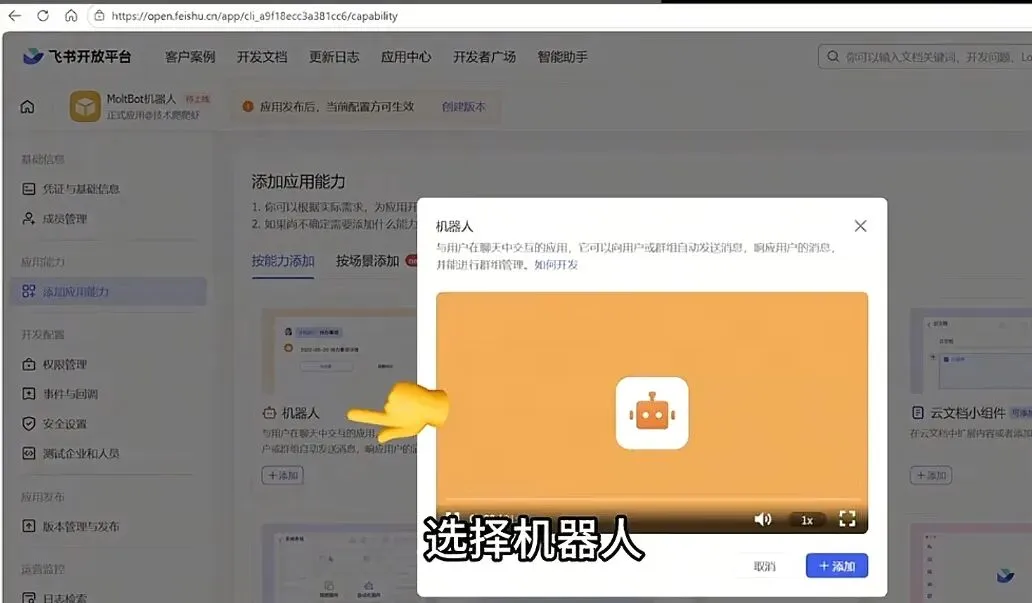The width and height of the screenshot is (1032, 603).
Task: Open 客户案例 menu item
Action: click(x=190, y=57)
